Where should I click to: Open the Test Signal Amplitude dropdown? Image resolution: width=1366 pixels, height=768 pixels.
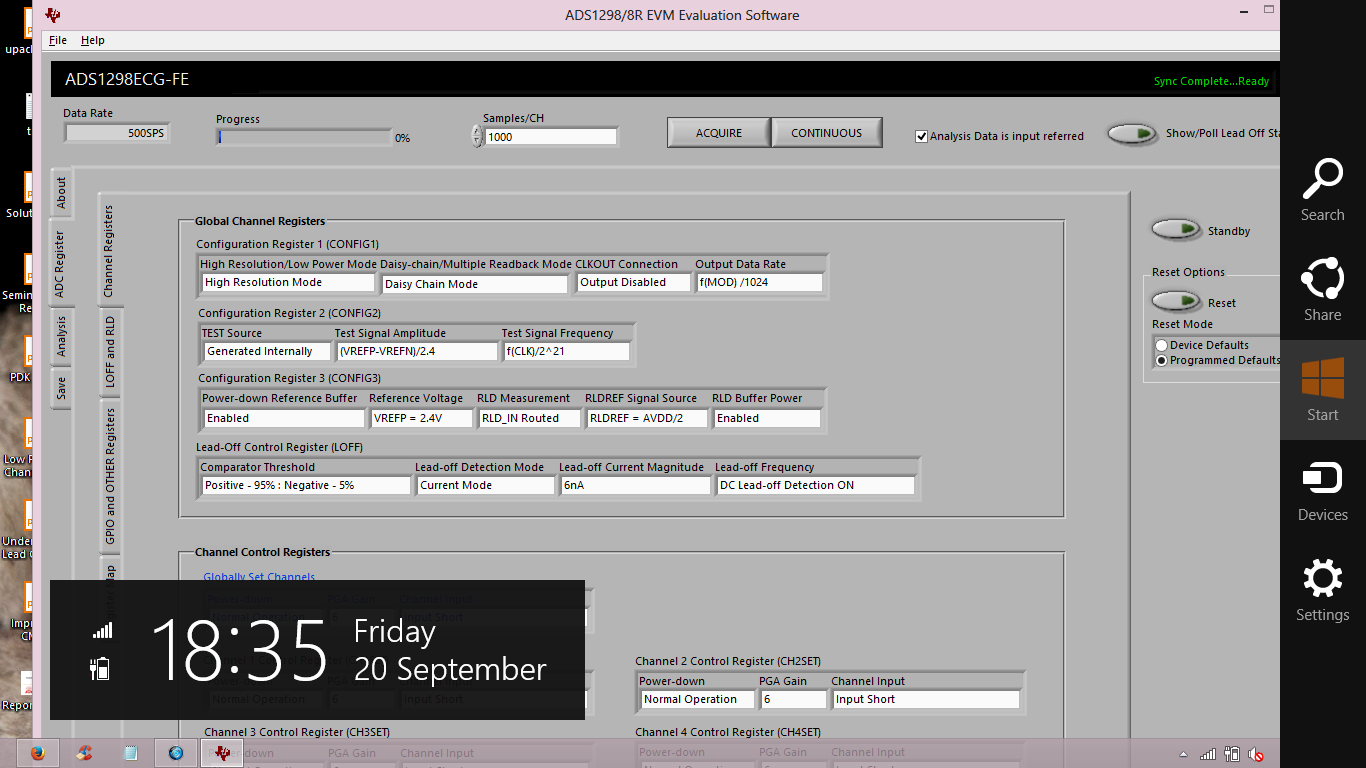point(416,351)
